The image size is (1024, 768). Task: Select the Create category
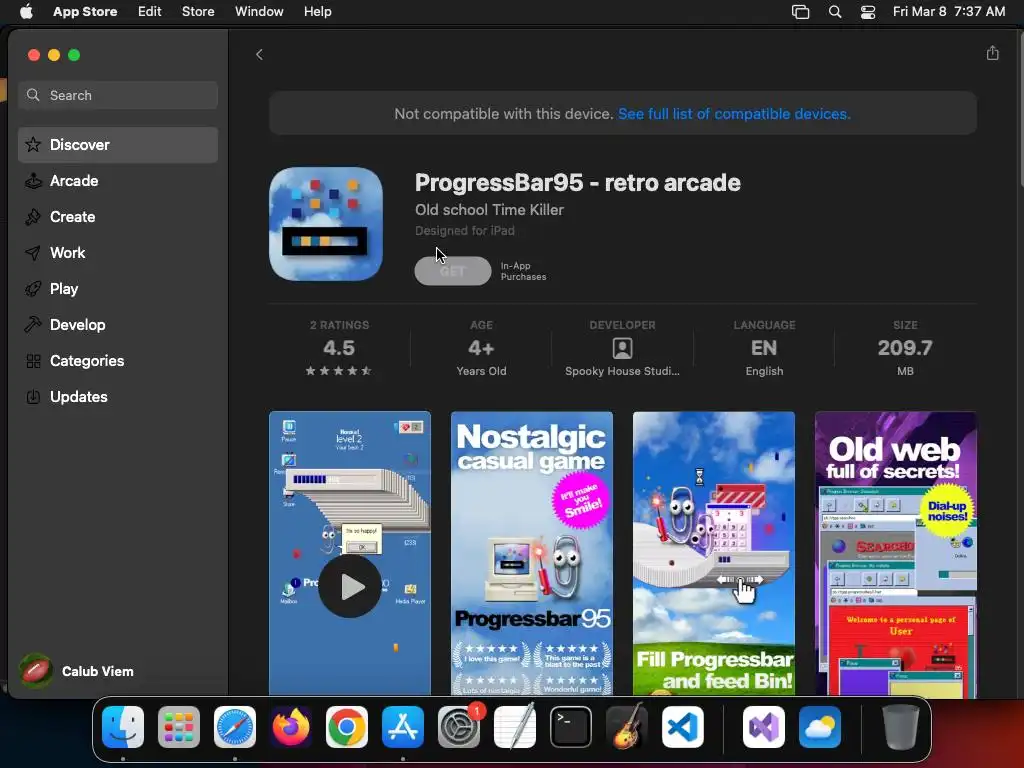[118, 217]
